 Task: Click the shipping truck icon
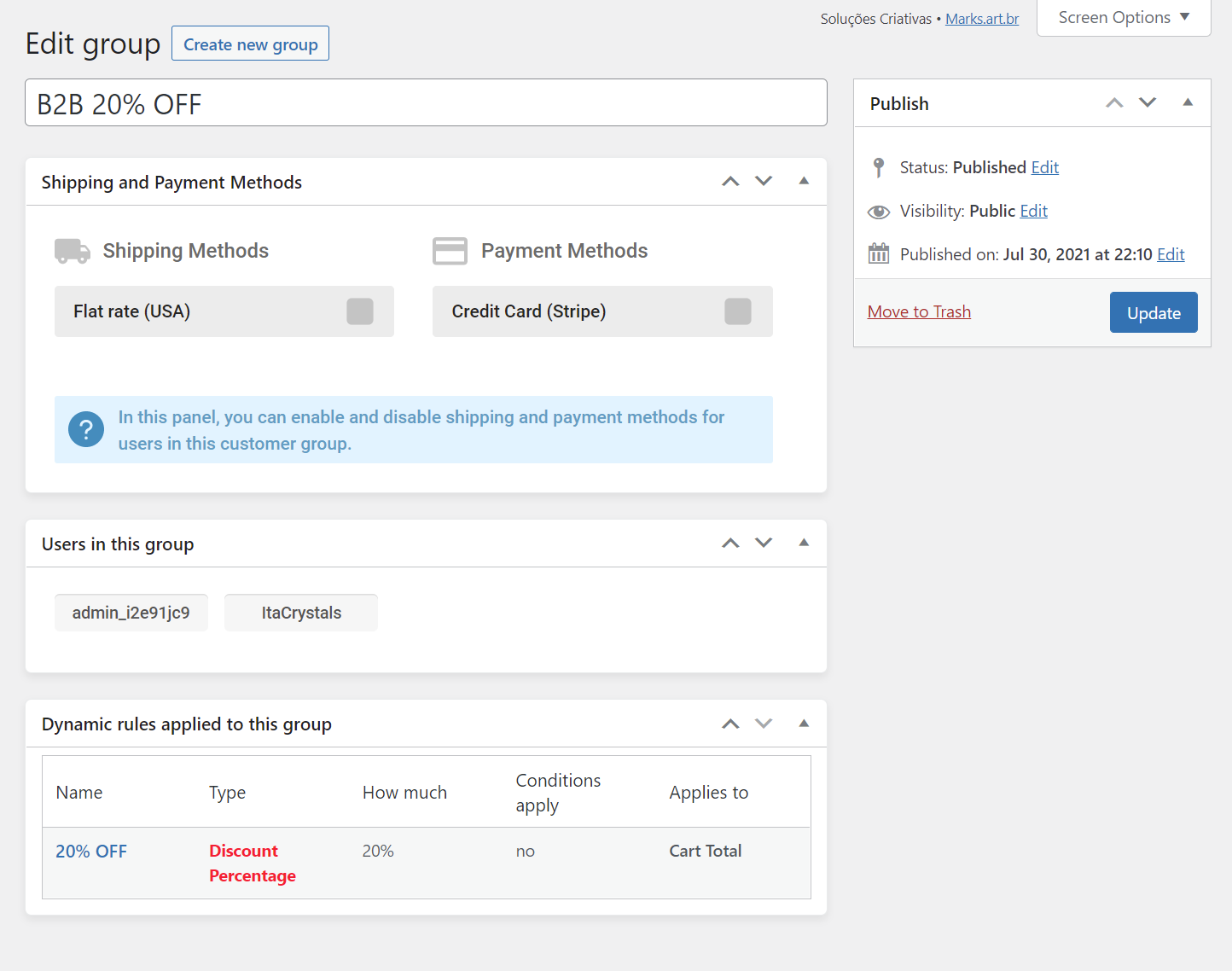pyautogui.click(x=73, y=251)
